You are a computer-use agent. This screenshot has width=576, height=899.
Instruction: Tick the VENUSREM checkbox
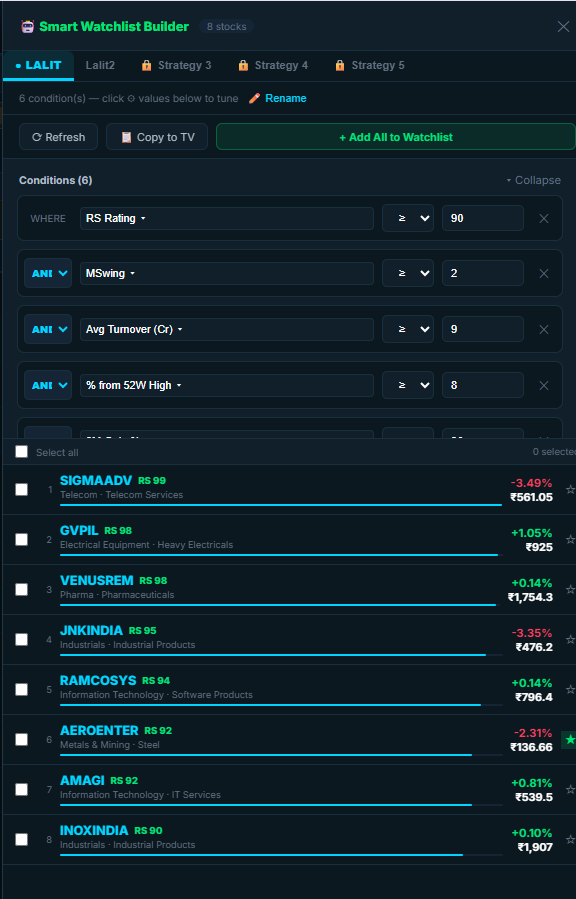tap(21, 589)
